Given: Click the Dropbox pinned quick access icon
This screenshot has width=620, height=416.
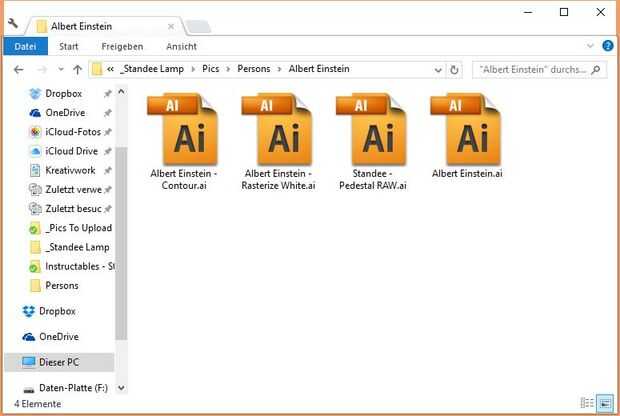Looking at the screenshot, I should [35, 94].
